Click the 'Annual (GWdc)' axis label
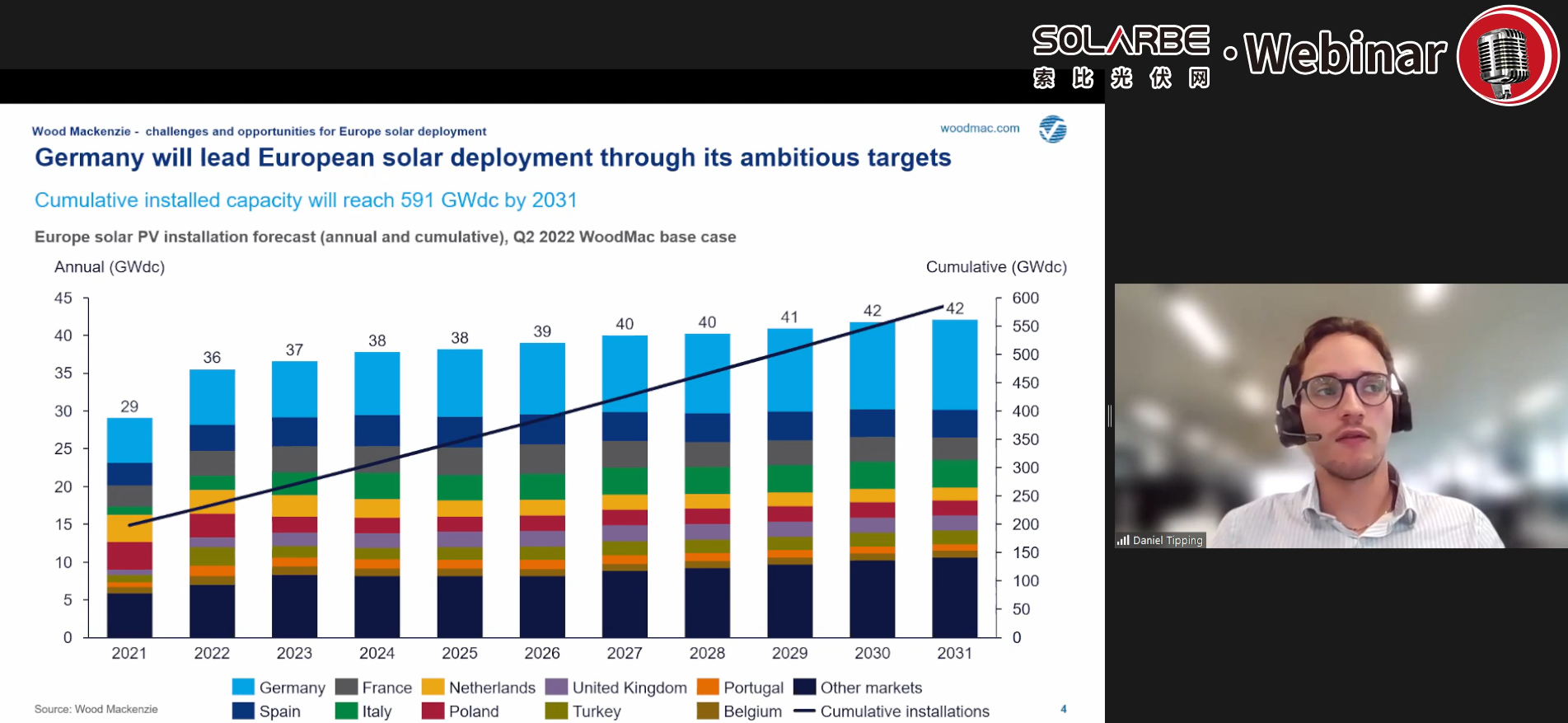This screenshot has height=723, width=1568. (110, 267)
